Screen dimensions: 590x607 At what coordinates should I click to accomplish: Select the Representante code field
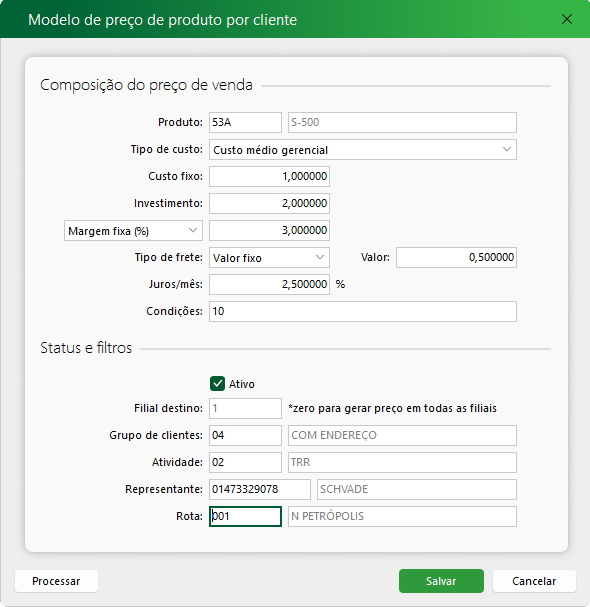click(260, 489)
